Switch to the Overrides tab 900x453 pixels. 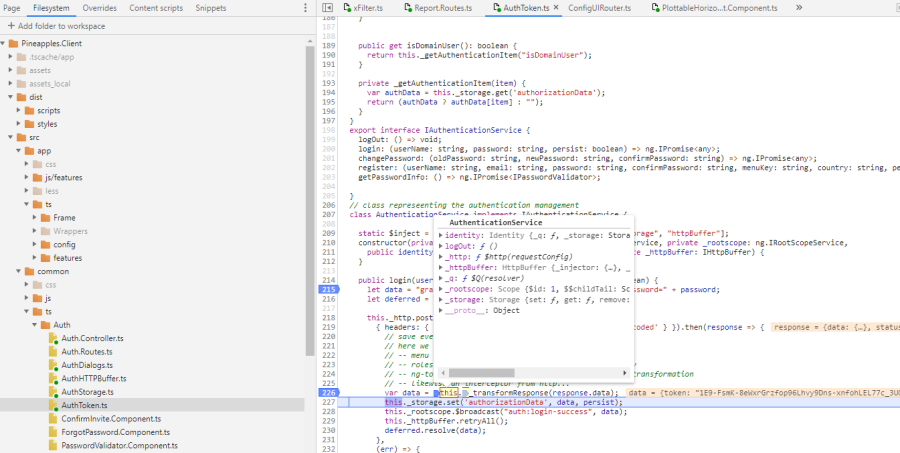[x=98, y=7]
